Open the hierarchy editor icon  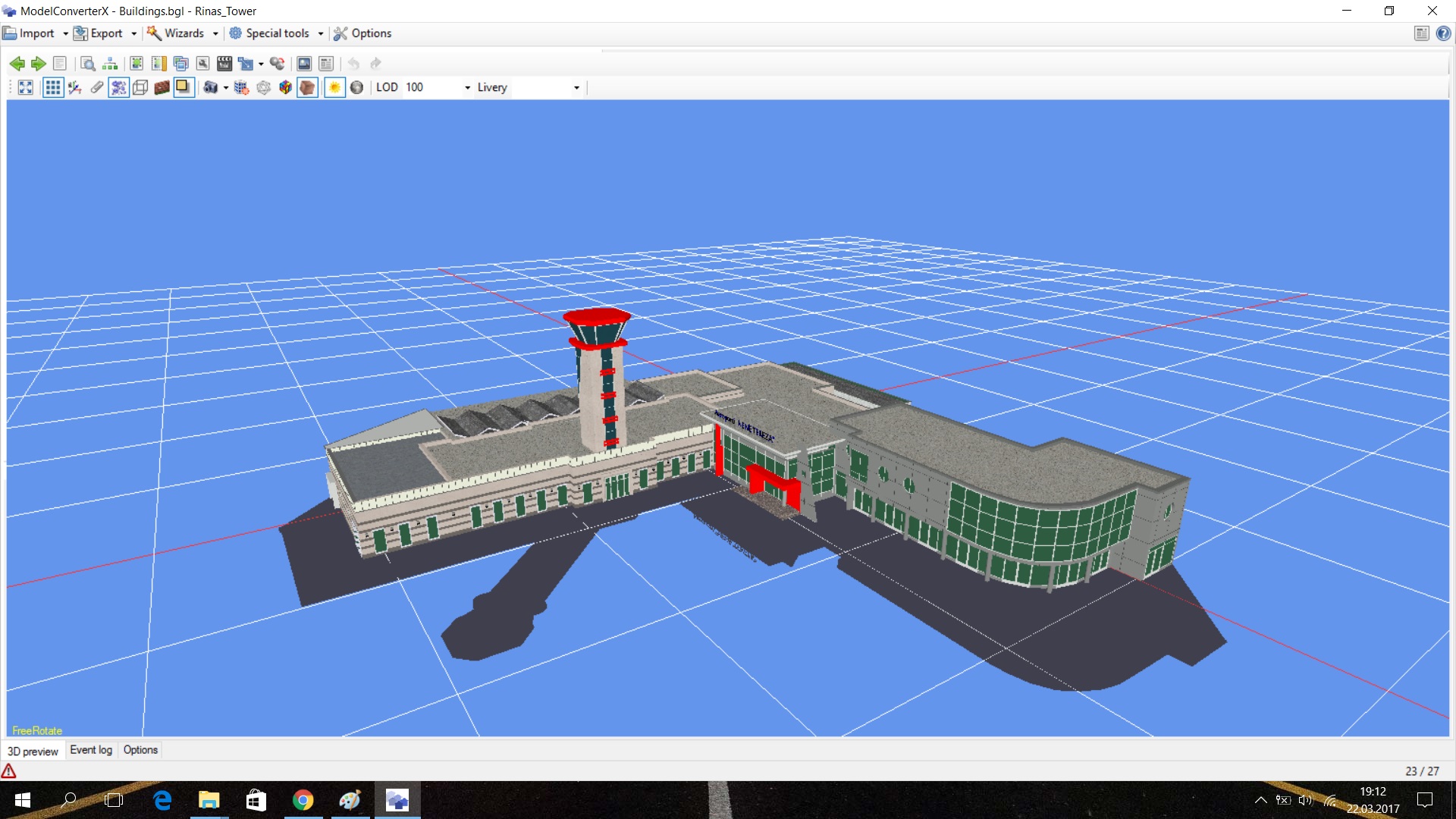point(110,64)
